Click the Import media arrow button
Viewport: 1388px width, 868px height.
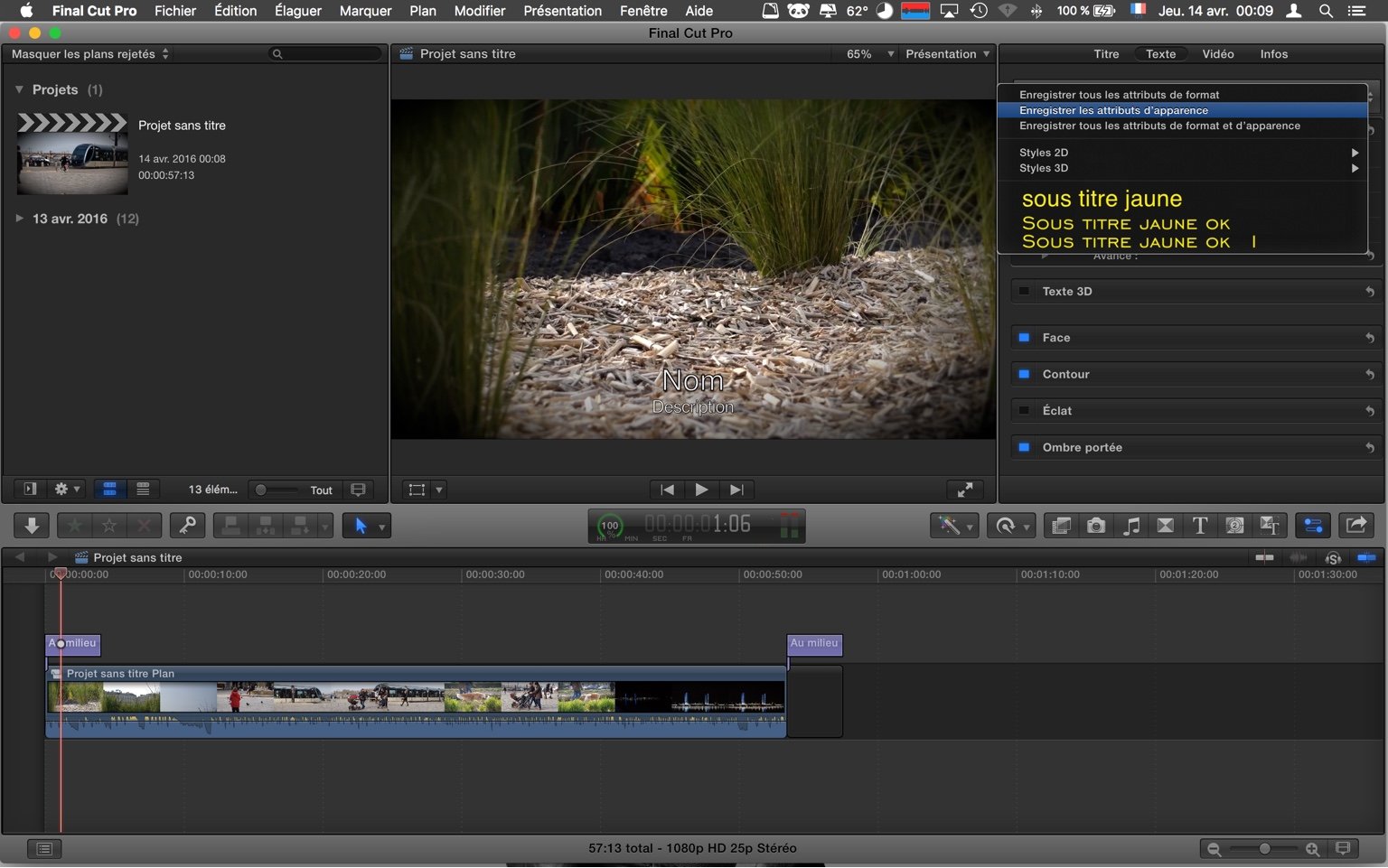[32, 526]
